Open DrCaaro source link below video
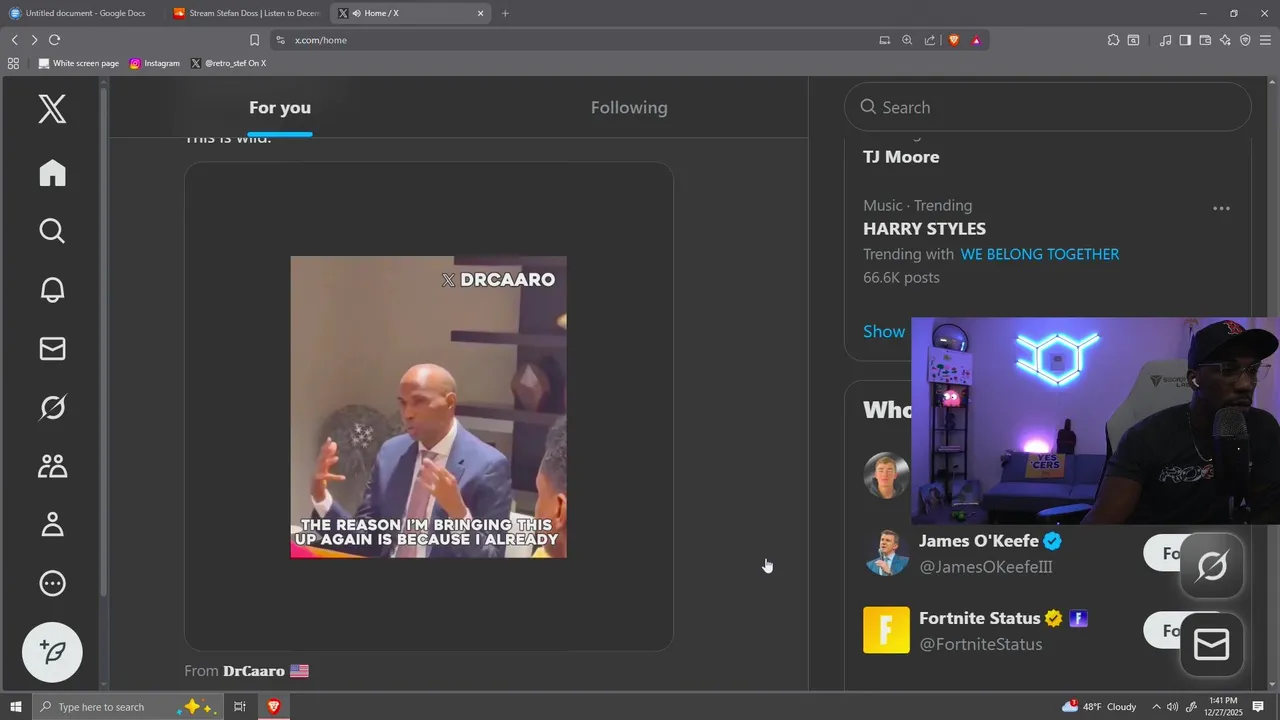Image resolution: width=1280 pixels, height=720 pixels. click(x=254, y=671)
